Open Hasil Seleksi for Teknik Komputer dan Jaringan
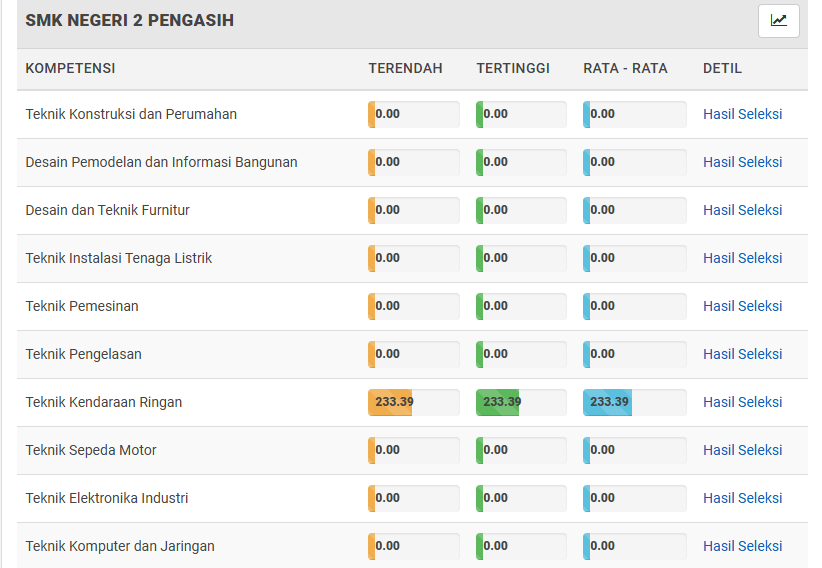The width and height of the screenshot is (822, 568). tap(742, 546)
